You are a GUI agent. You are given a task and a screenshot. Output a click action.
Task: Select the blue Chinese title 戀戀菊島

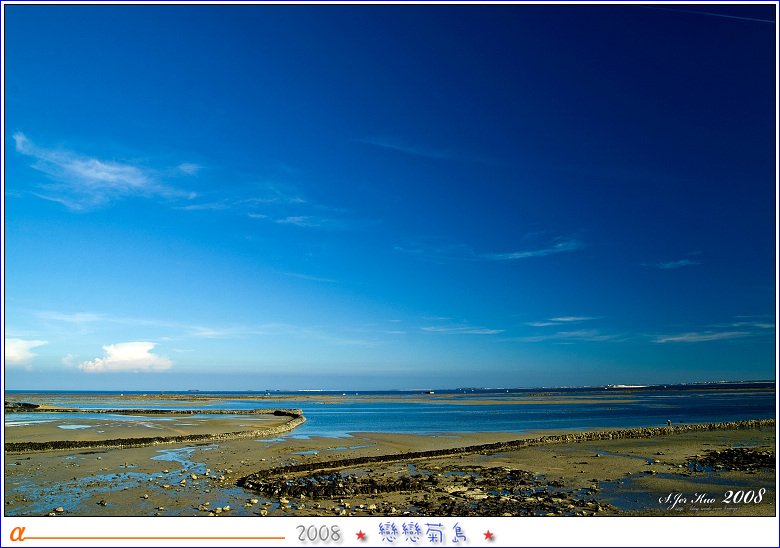click(424, 533)
